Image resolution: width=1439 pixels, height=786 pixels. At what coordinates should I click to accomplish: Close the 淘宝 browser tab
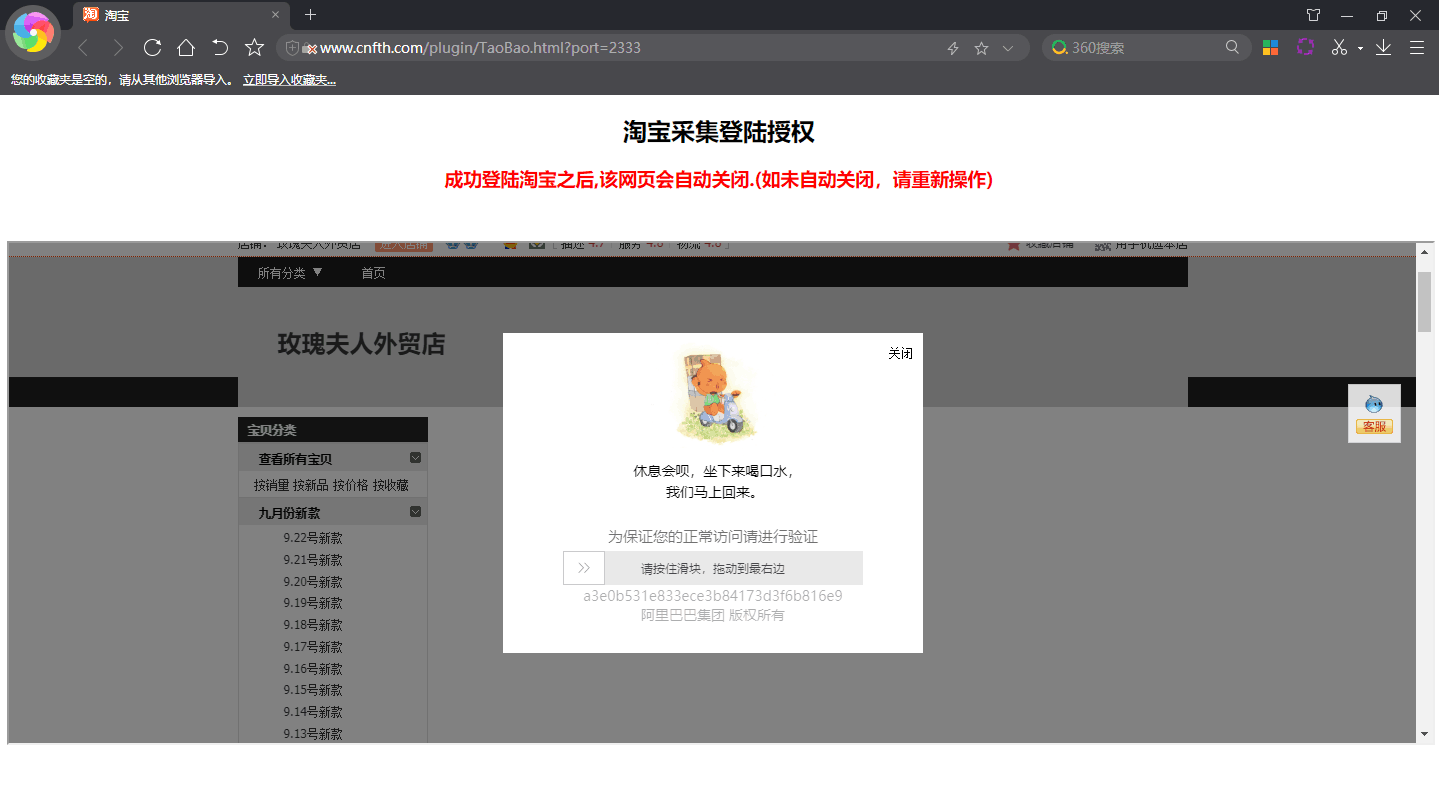coord(276,15)
